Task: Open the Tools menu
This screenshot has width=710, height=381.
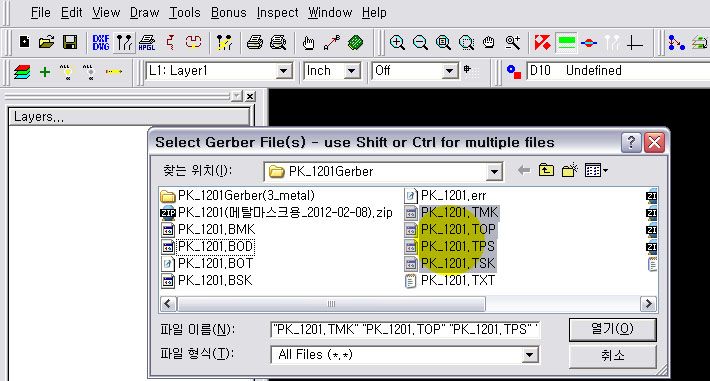Action: (x=185, y=13)
